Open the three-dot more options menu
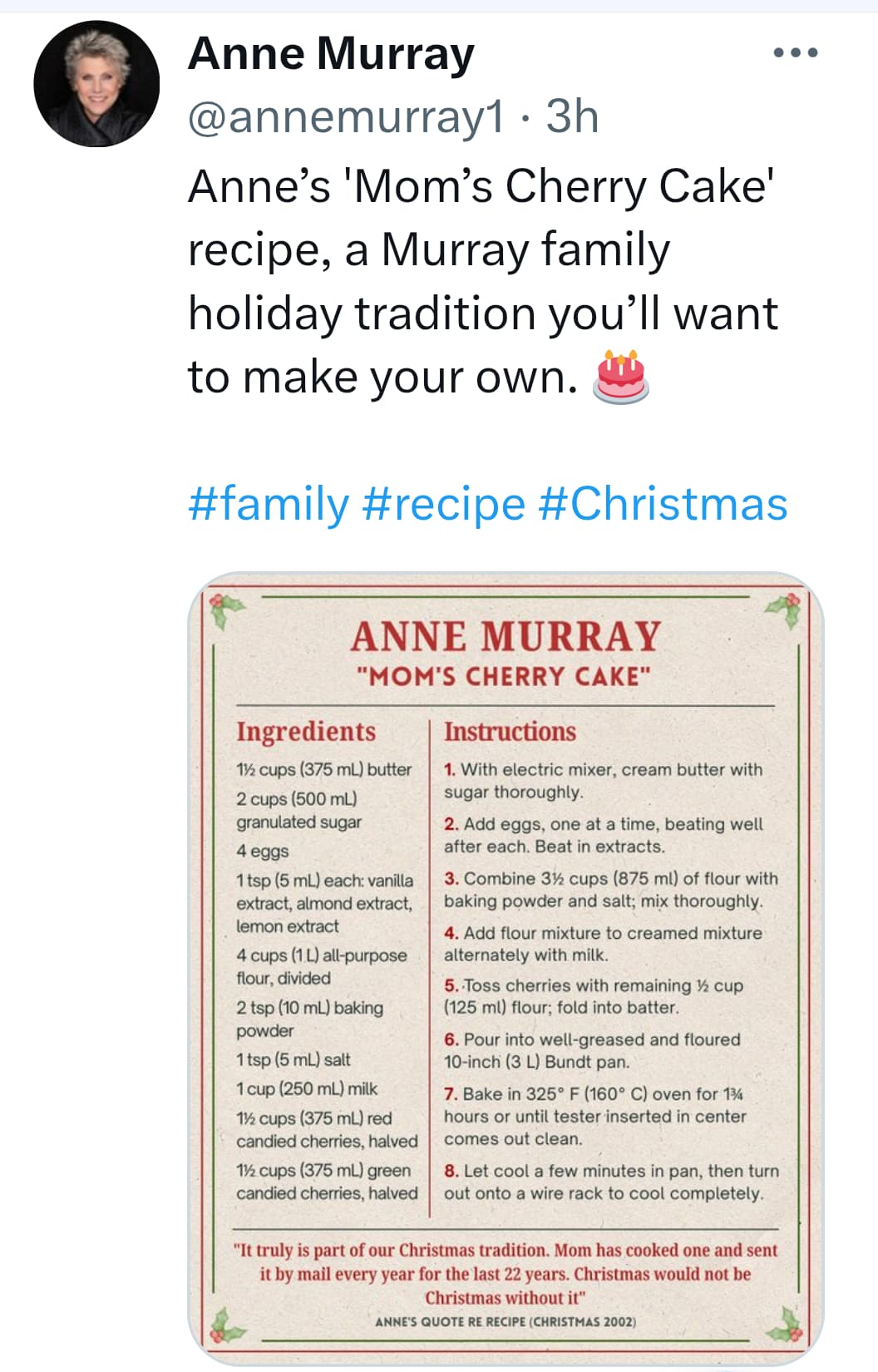Viewport: 878px width, 1372px height. coord(795,53)
